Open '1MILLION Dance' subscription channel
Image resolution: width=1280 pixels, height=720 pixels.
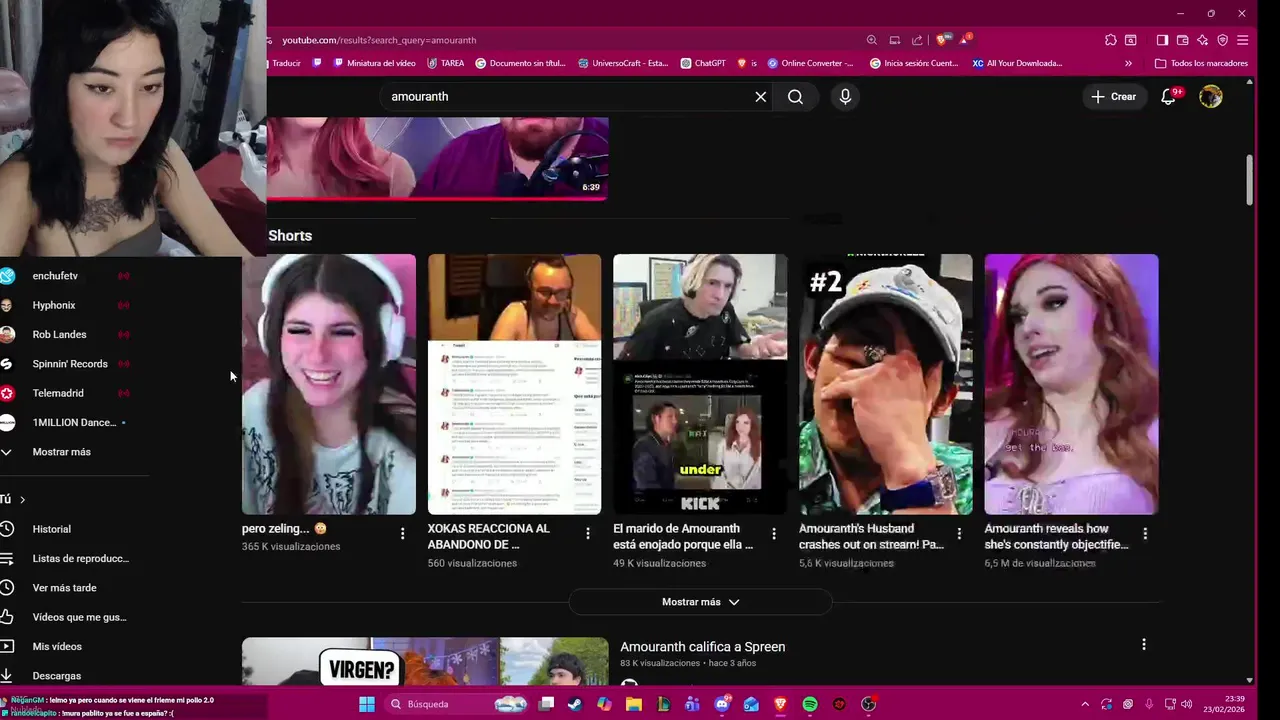[x=74, y=422]
